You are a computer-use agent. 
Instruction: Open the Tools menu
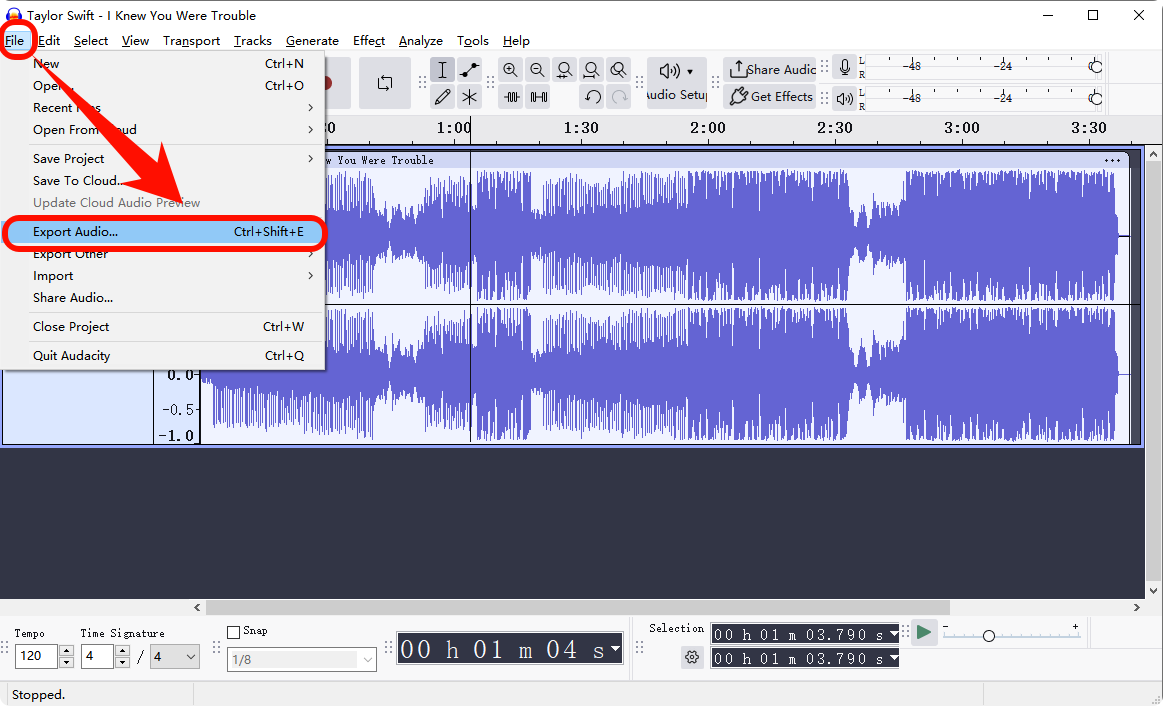pos(472,41)
